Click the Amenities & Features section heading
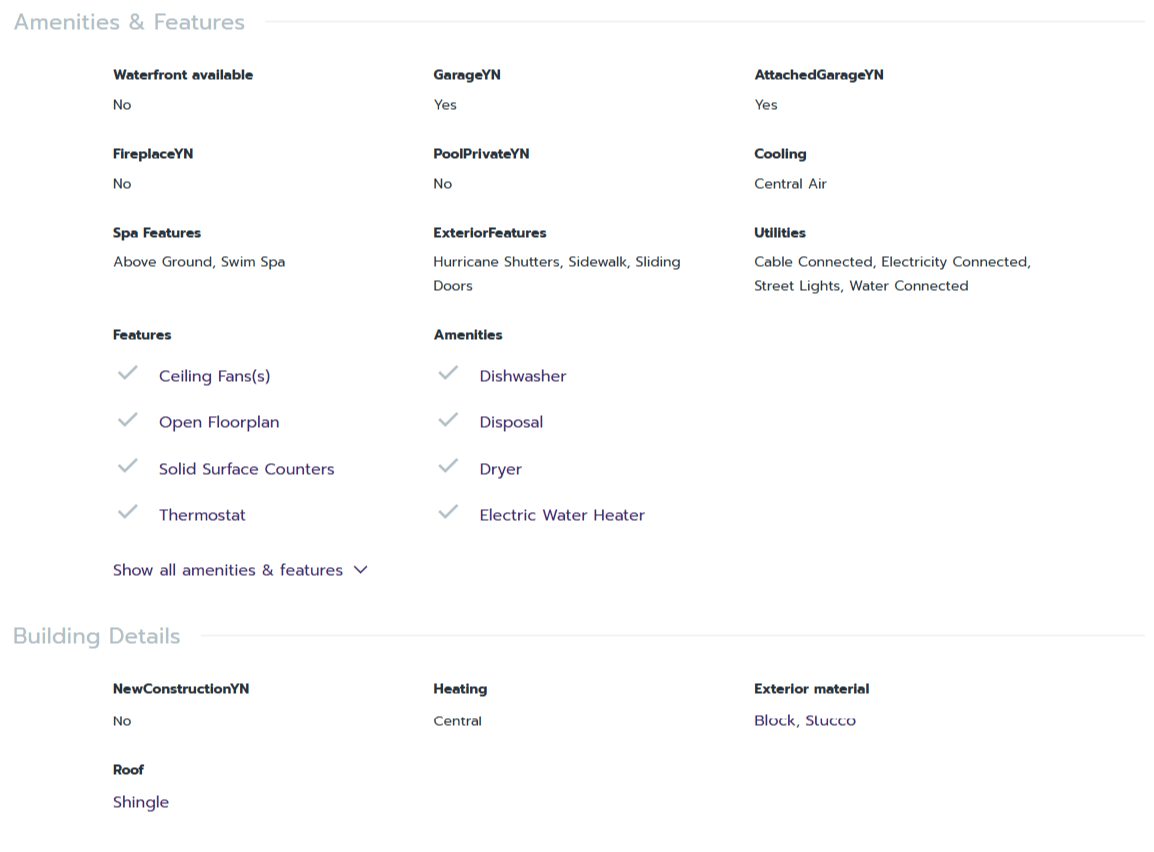Screen dimensions: 1154x852 129,22
